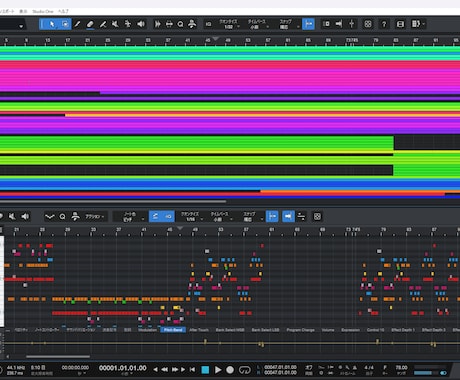The height and width of the screenshot is (380, 460).
Task: Select the Program Change lane tab
Action: [301, 330]
